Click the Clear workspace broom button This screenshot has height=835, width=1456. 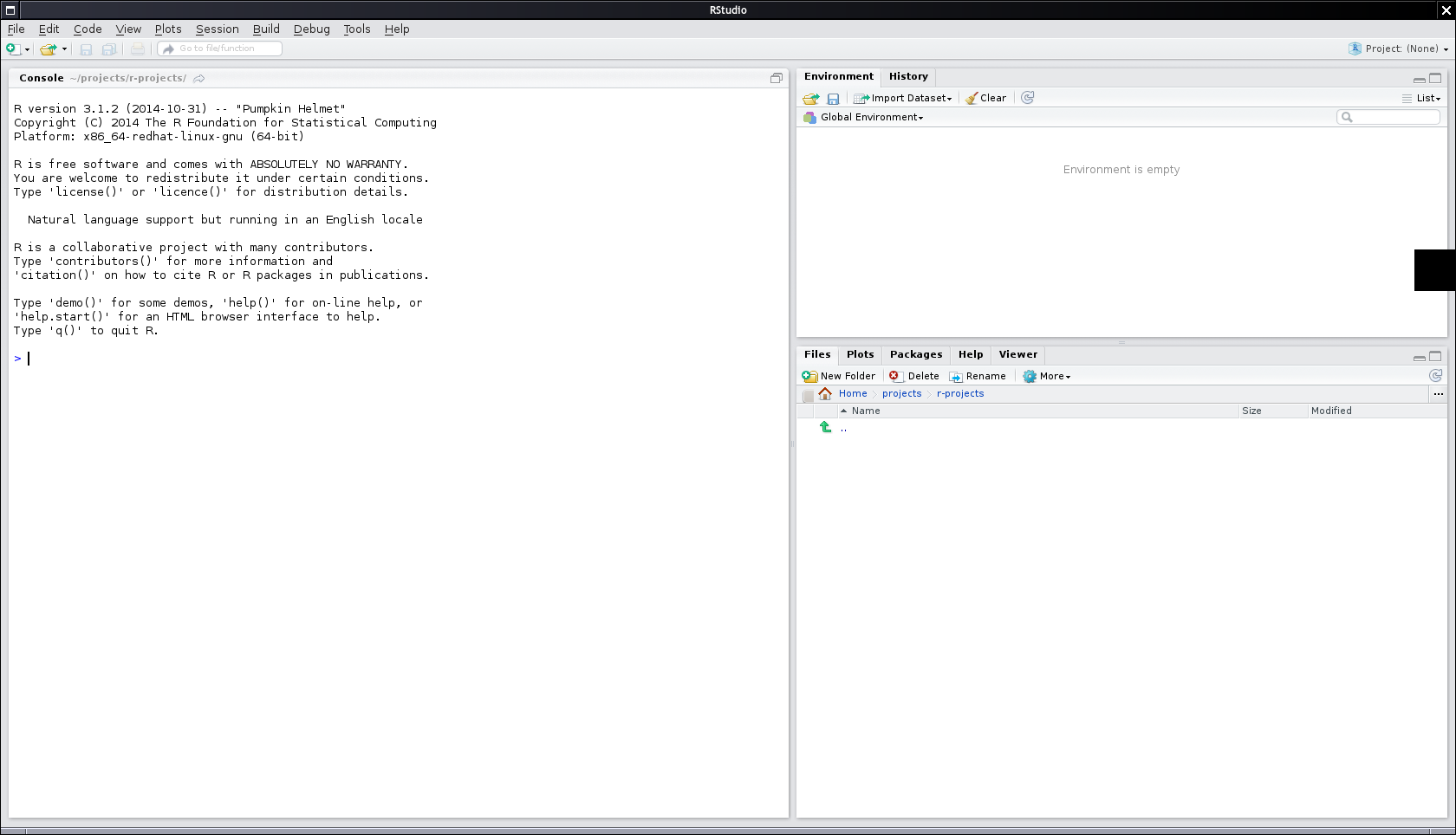click(x=986, y=99)
